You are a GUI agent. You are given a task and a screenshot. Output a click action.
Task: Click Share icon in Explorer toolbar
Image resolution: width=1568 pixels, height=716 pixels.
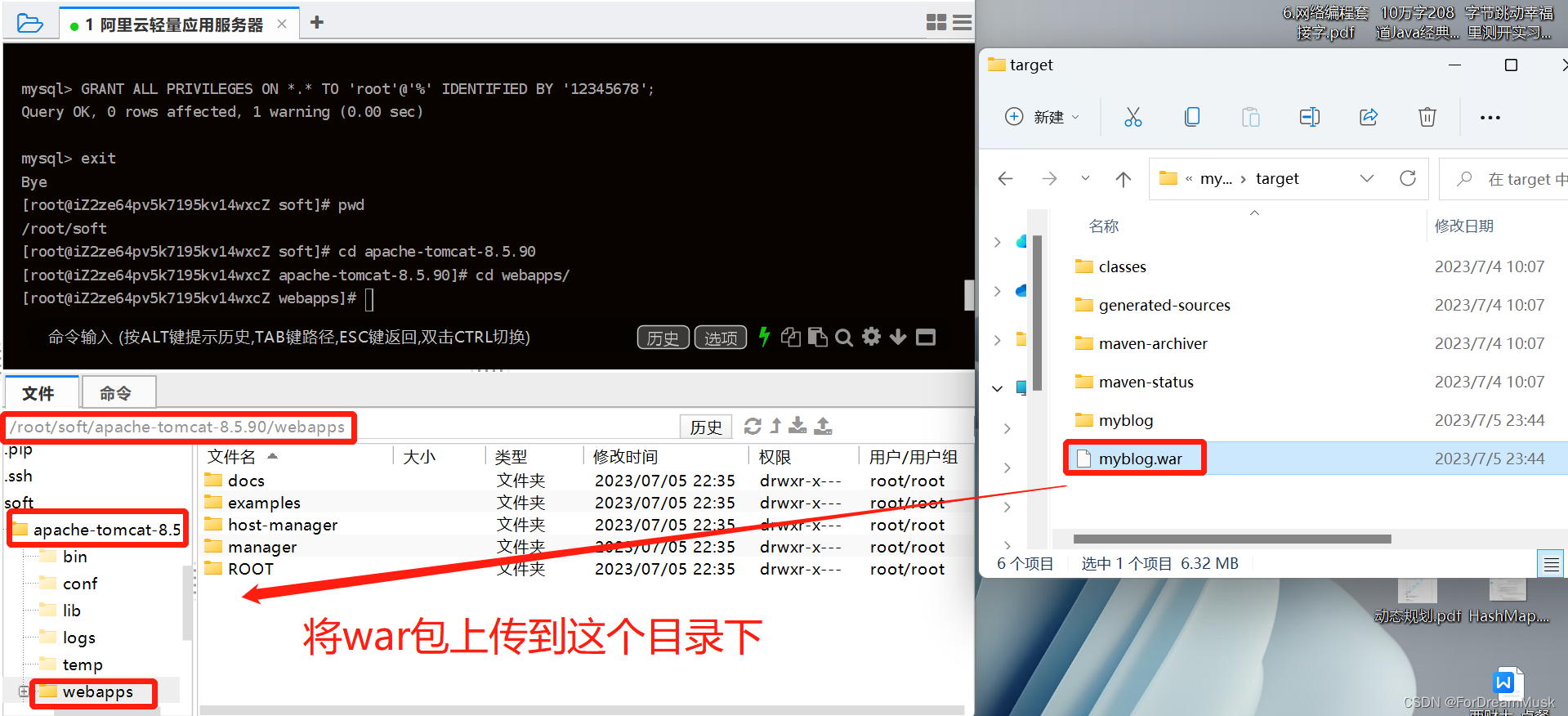pyautogui.click(x=1369, y=117)
